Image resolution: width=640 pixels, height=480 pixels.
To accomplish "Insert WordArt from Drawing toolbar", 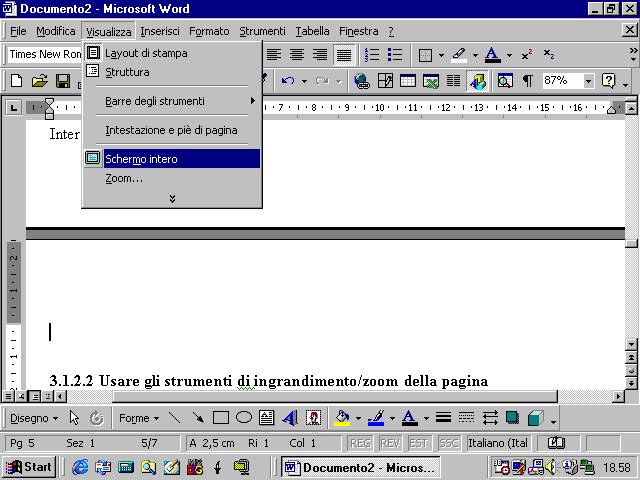I will [x=290, y=418].
